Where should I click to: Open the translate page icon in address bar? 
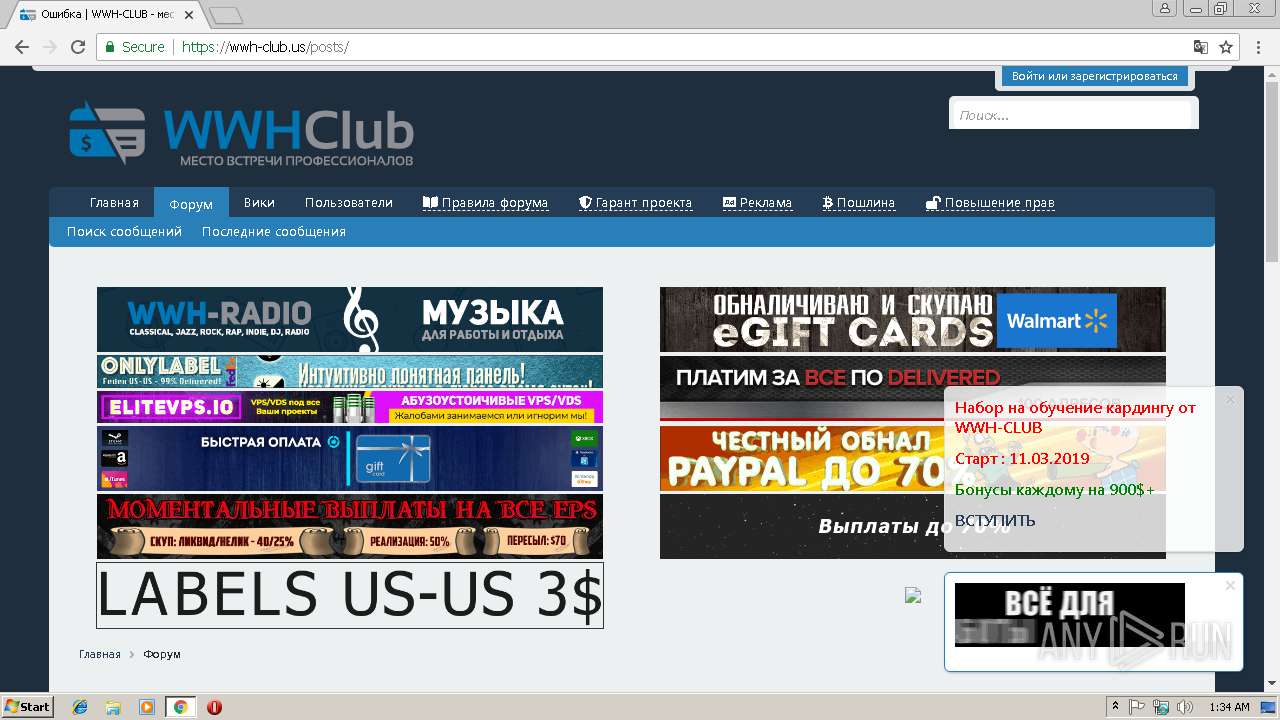click(1201, 47)
